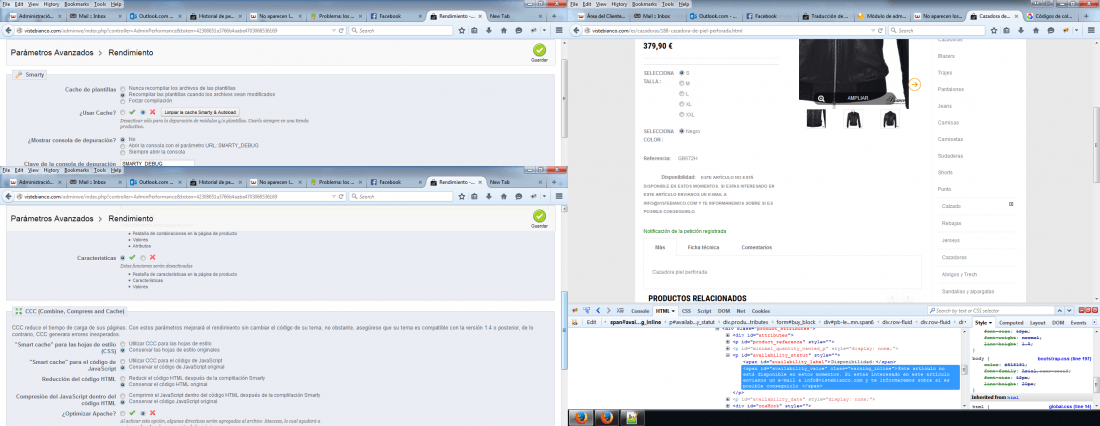Select size M radio on product page
The image size is (1100, 426).
(682, 84)
